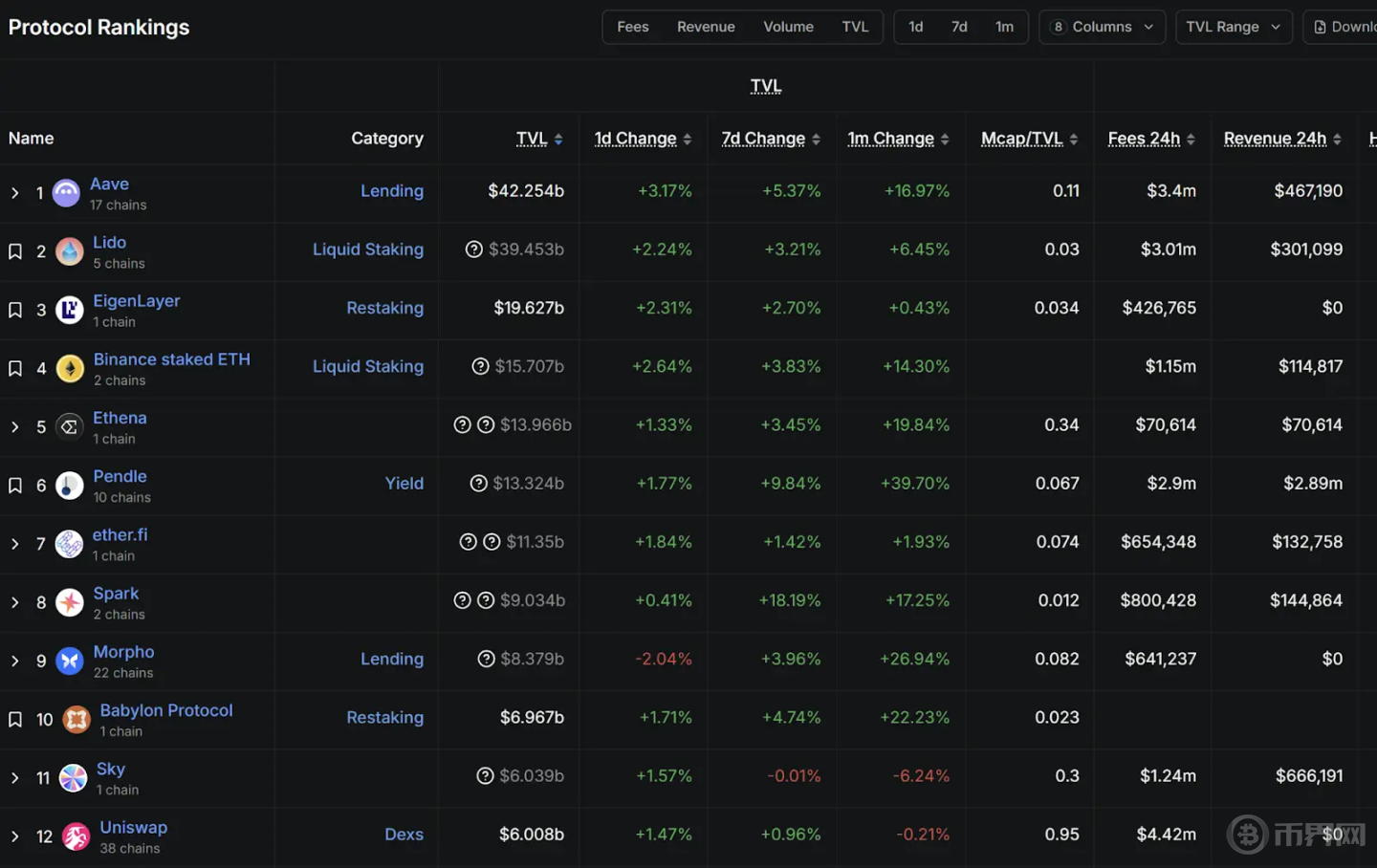Open the TVL Range dropdown

coord(1233,27)
